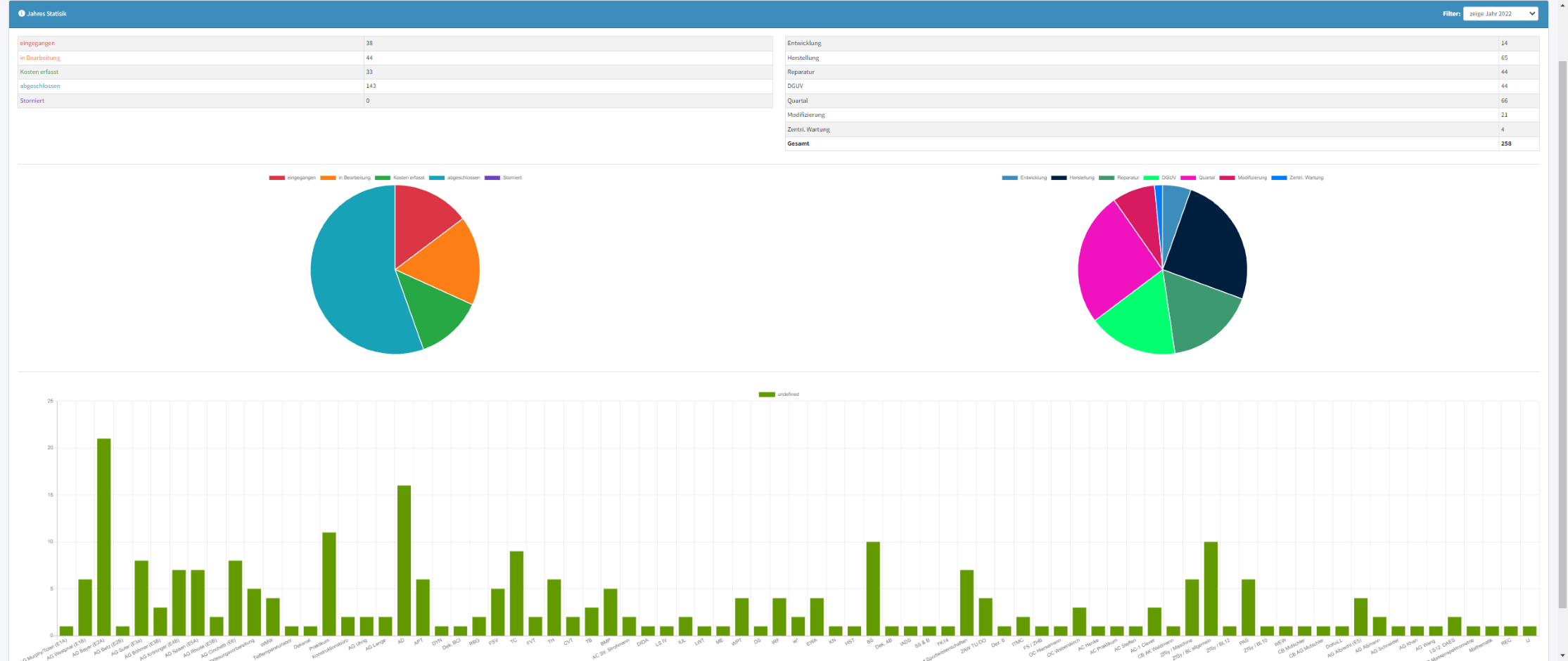The height and width of the screenshot is (661, 1568).
Task: Toggle 'Herstellung' in the right pie legend
Action: click(x=1073, y=178)
